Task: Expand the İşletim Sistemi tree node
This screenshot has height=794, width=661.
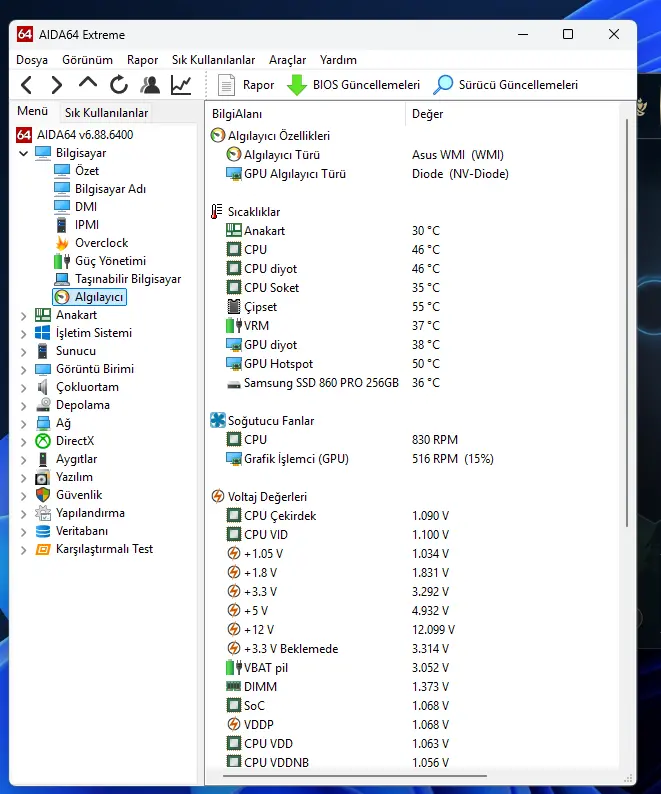Action: (x=23, y=334)
